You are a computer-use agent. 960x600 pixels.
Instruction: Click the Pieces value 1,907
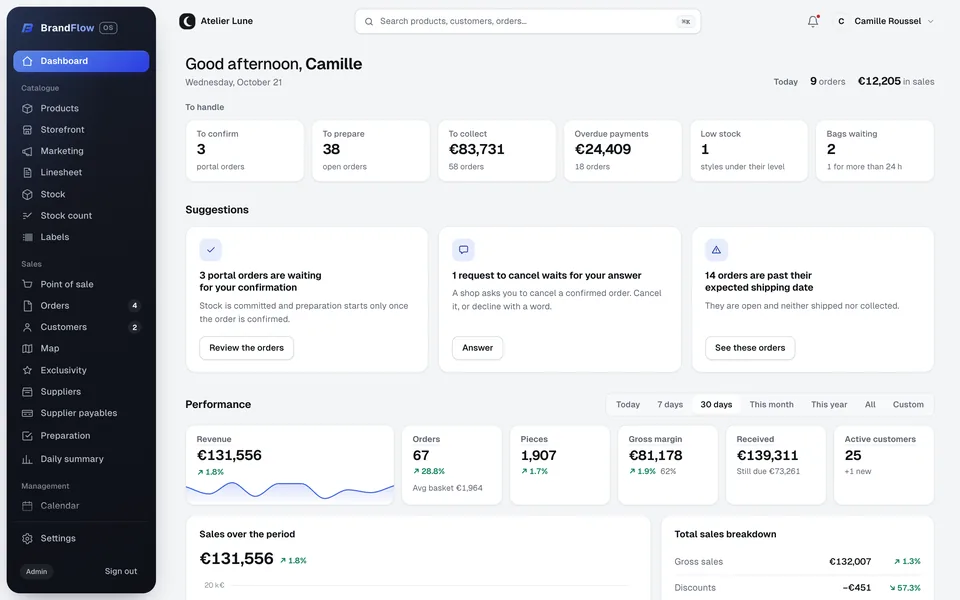coord(538,456)
